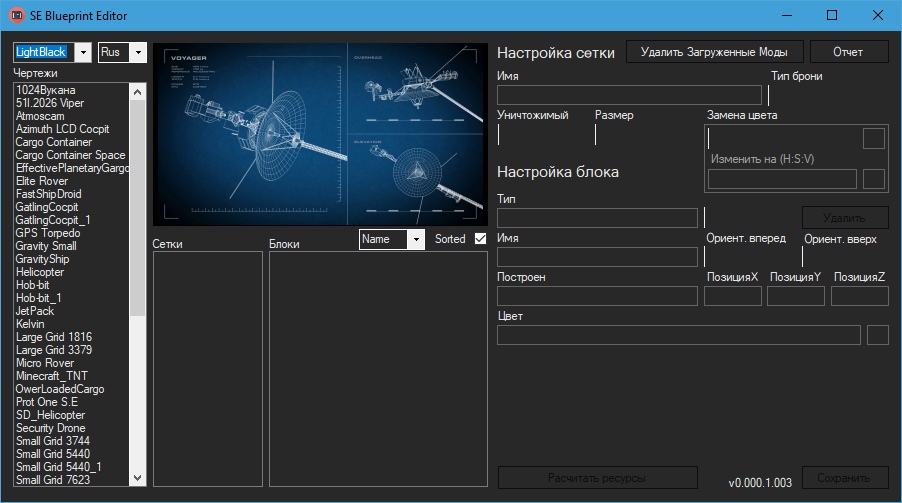902x503 pixels.
Task: Select the Small Grid 7623 blueprint
Action: (72, 480)
